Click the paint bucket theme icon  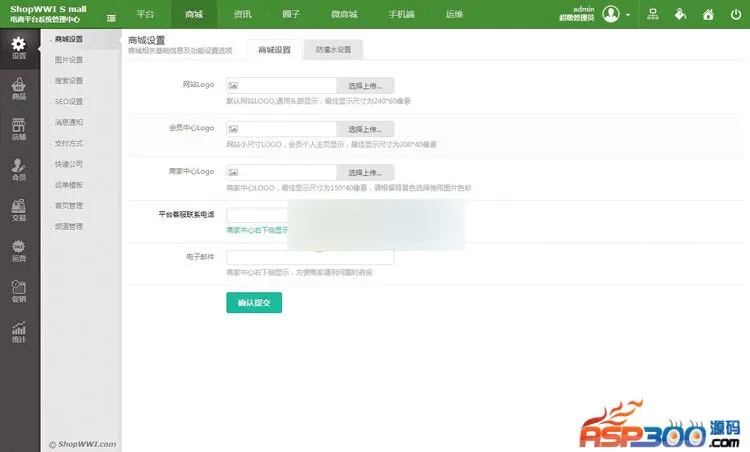[680, 14]
